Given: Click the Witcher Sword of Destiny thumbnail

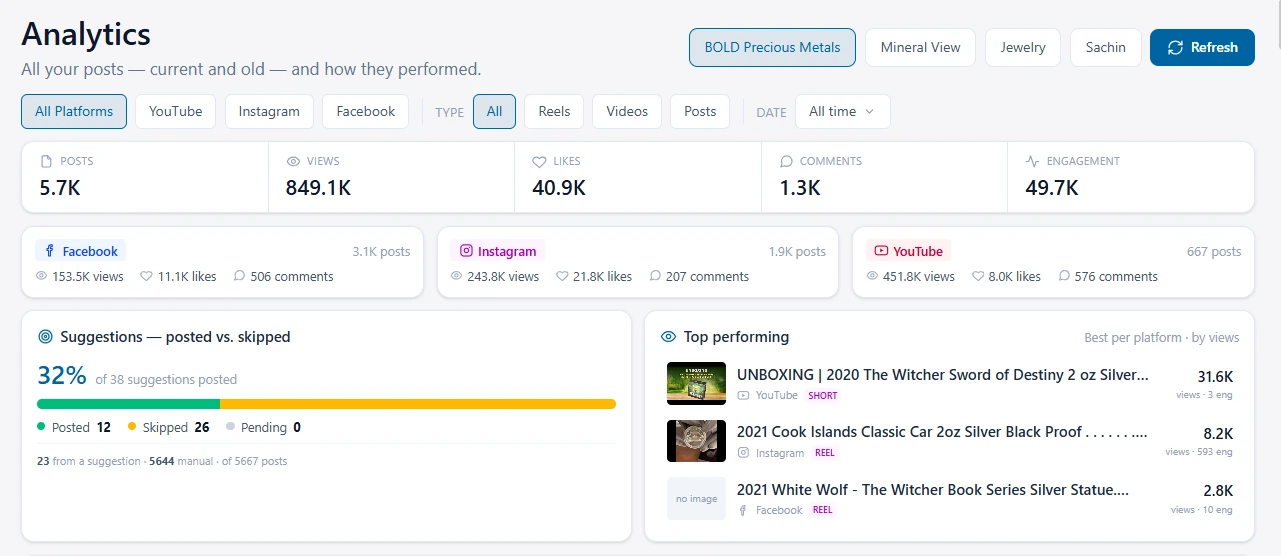Looking at the screenshot, I should coord(696,383).
